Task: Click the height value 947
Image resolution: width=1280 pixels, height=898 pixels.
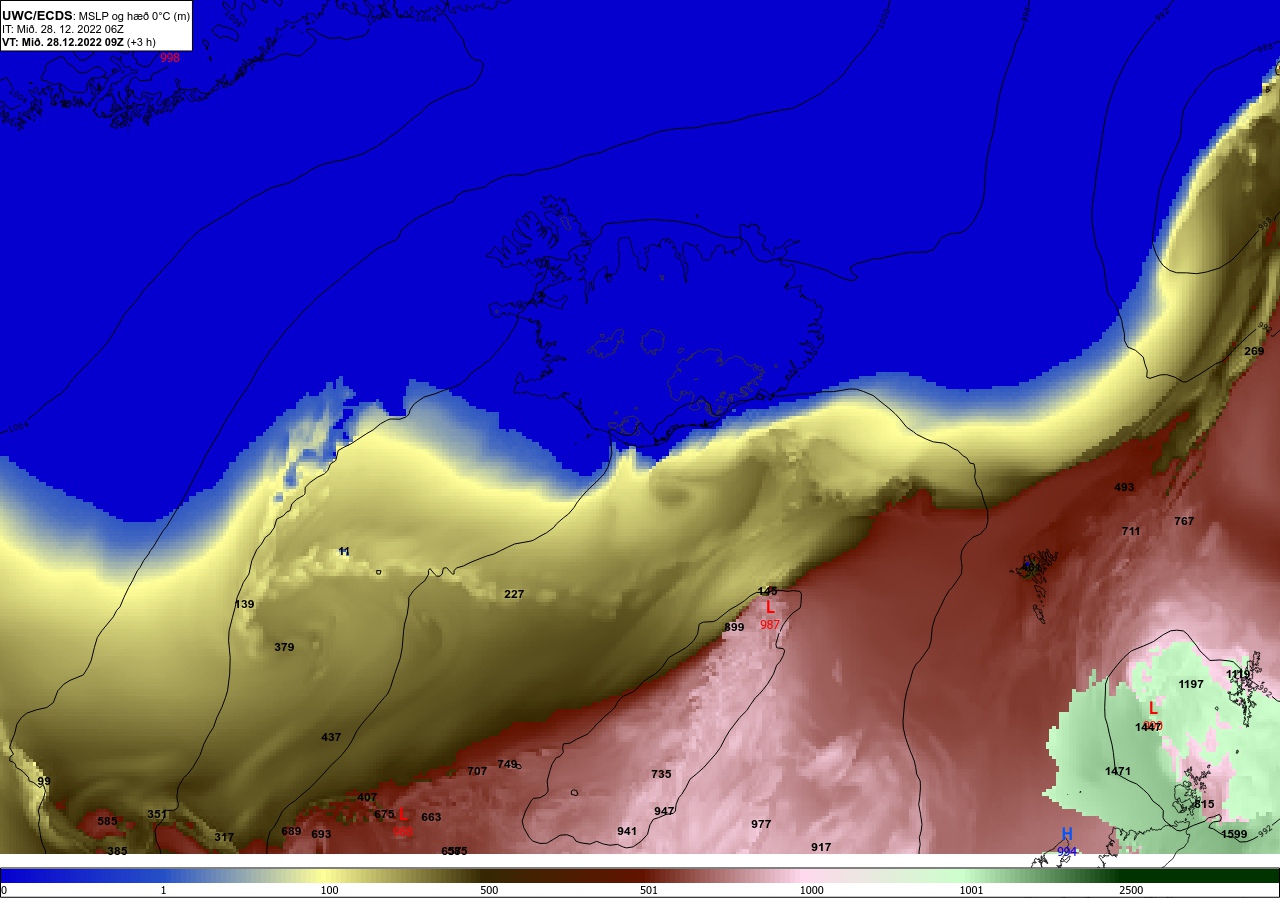Action: (x=664, y=811)
